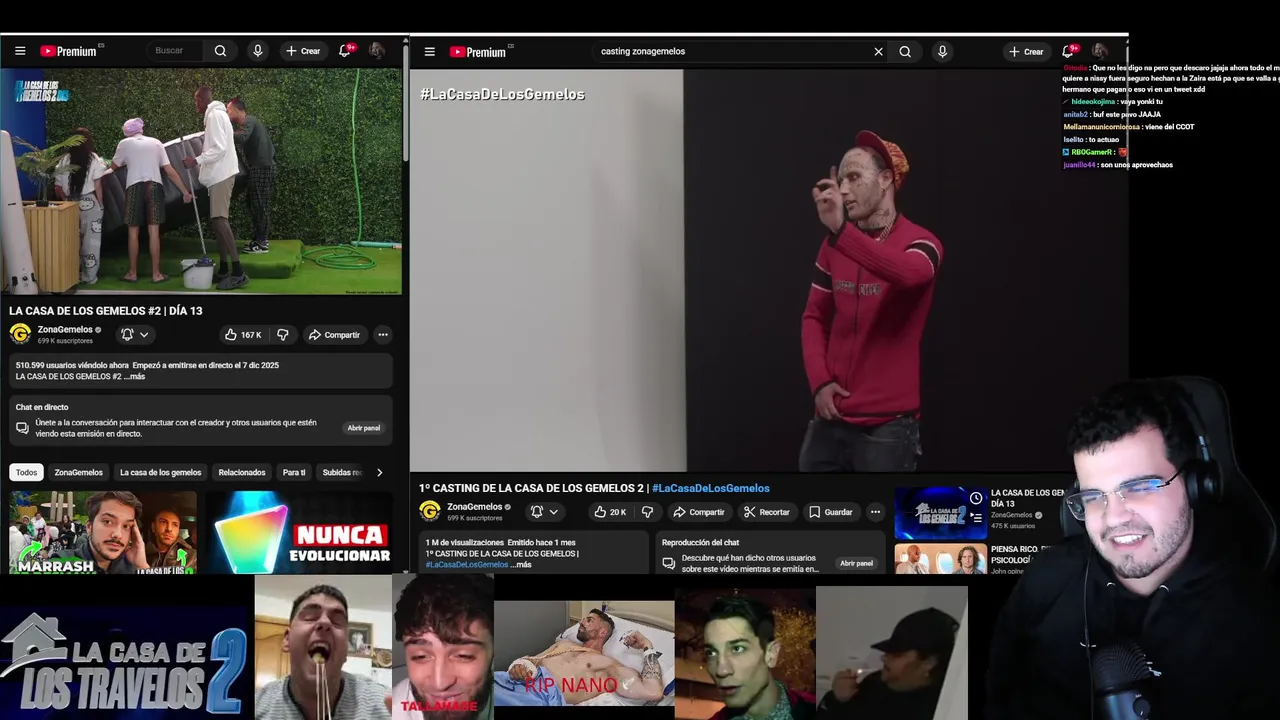Viewport: 1280px width, 720px height.
Task: Click ZonaGemelos channel avatar under casting video
Action: point(430,511)
